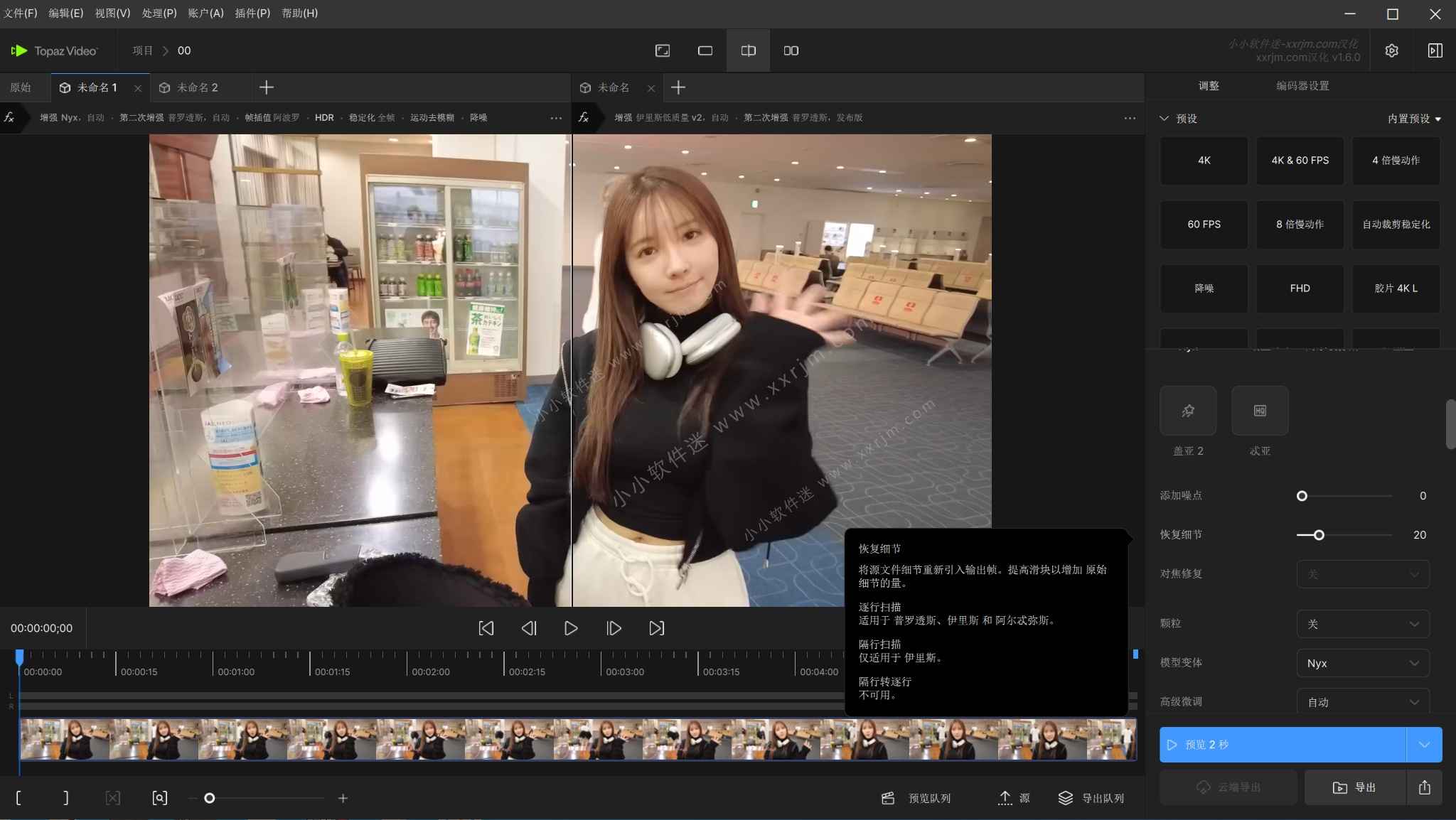
Task: Open the 处理(P) menu
Action: 159,14
